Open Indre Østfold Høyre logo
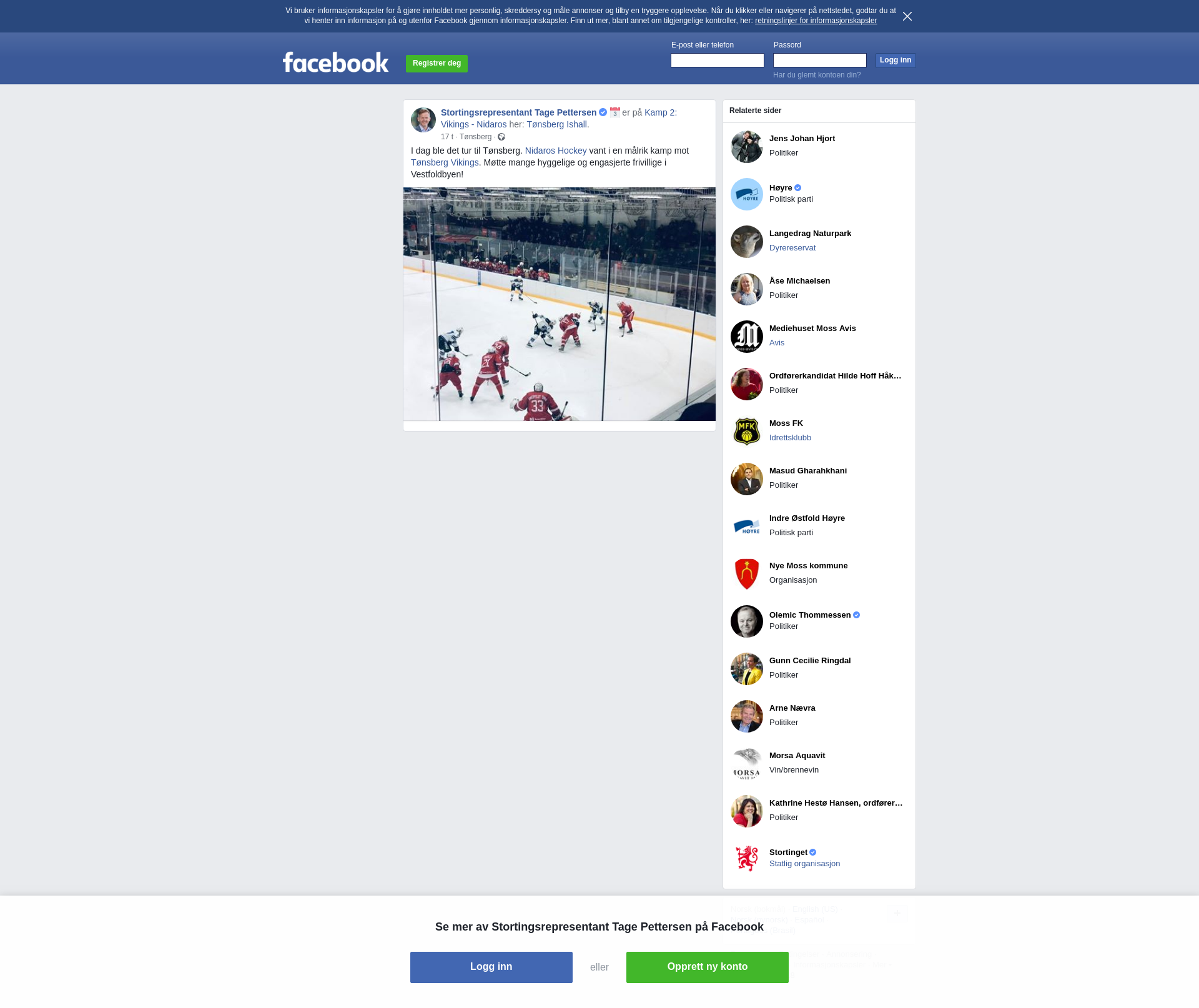1199x1008 pixels. pyautogui.click(x=747, y=526)
